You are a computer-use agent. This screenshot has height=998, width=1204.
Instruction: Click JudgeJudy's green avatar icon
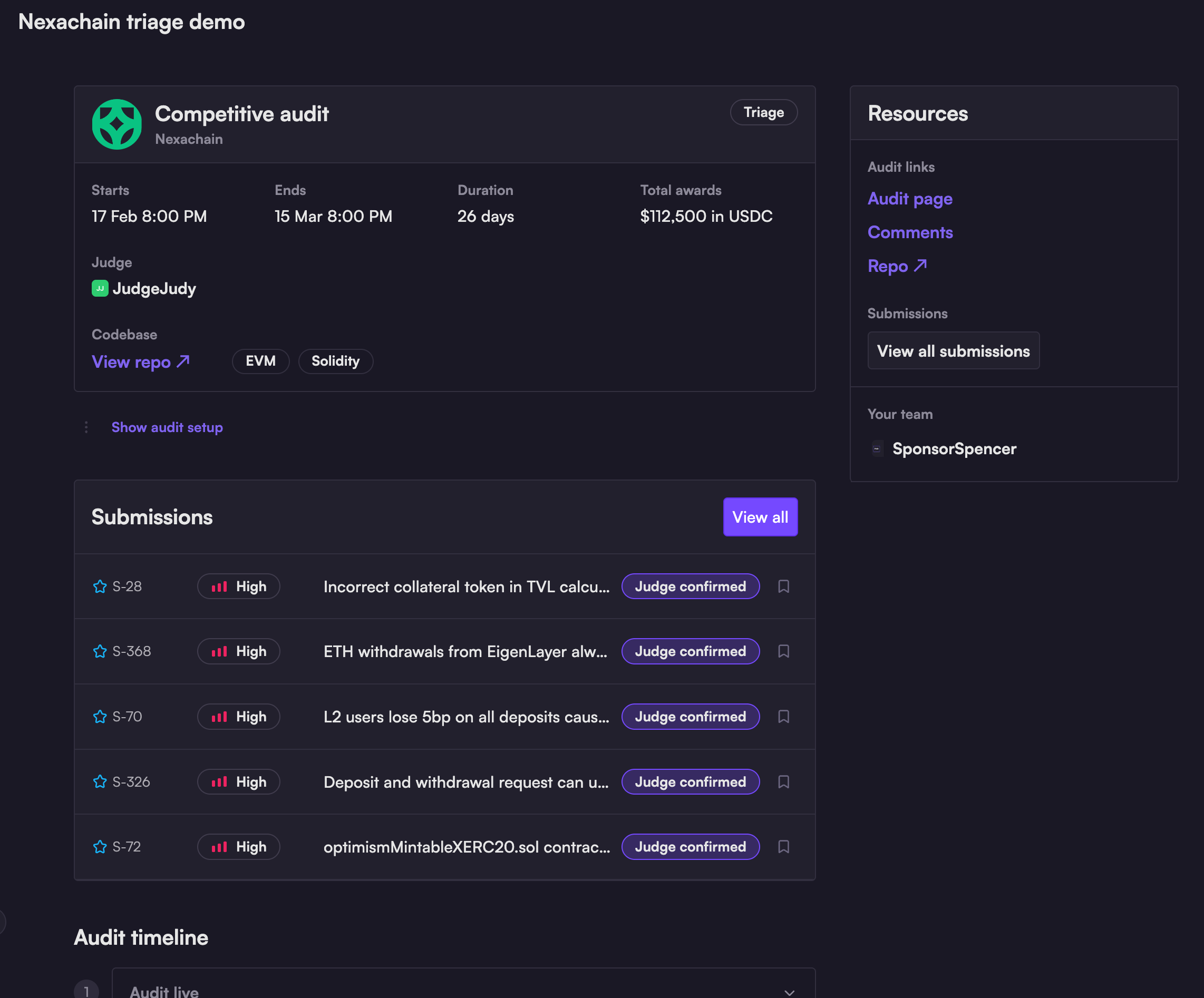(x=100, y=288)
